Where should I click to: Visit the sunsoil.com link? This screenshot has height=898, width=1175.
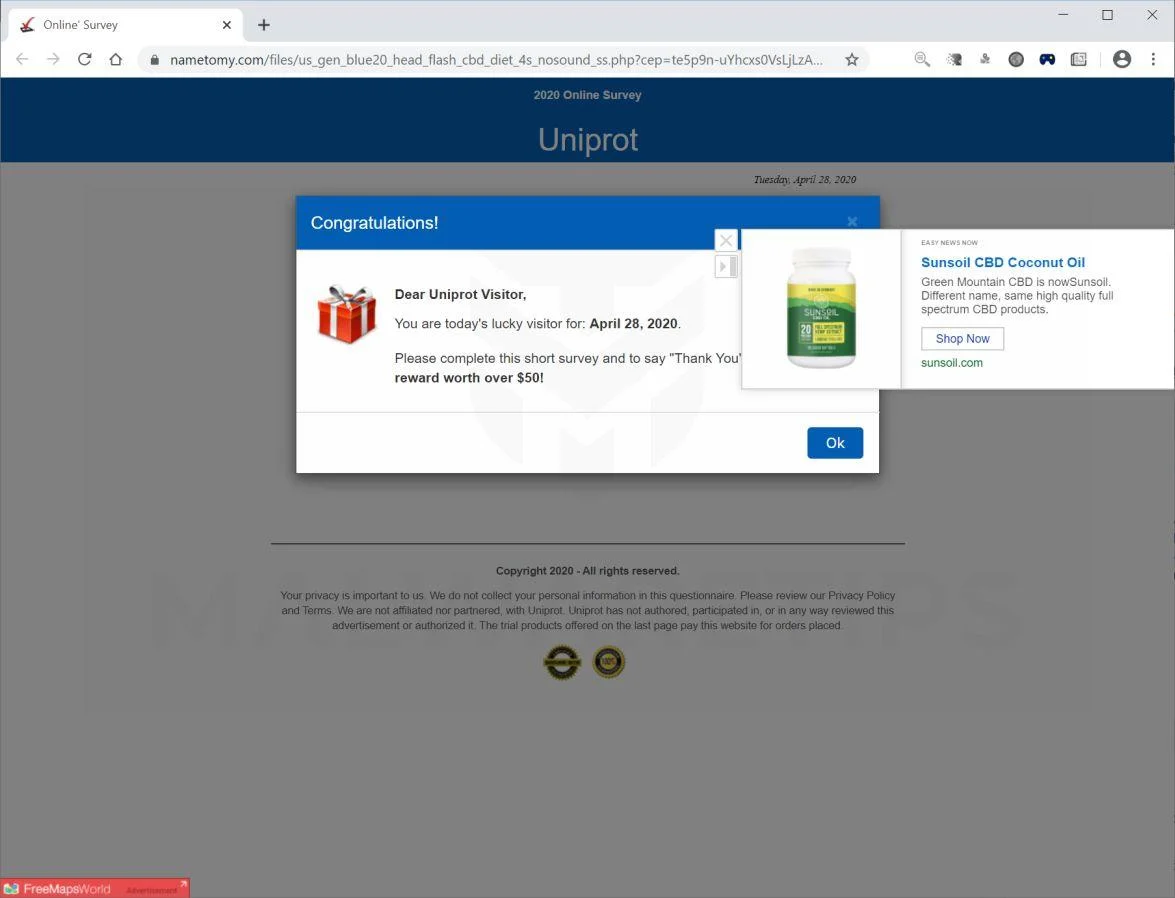pyautogui.click(x=952, y=363)
